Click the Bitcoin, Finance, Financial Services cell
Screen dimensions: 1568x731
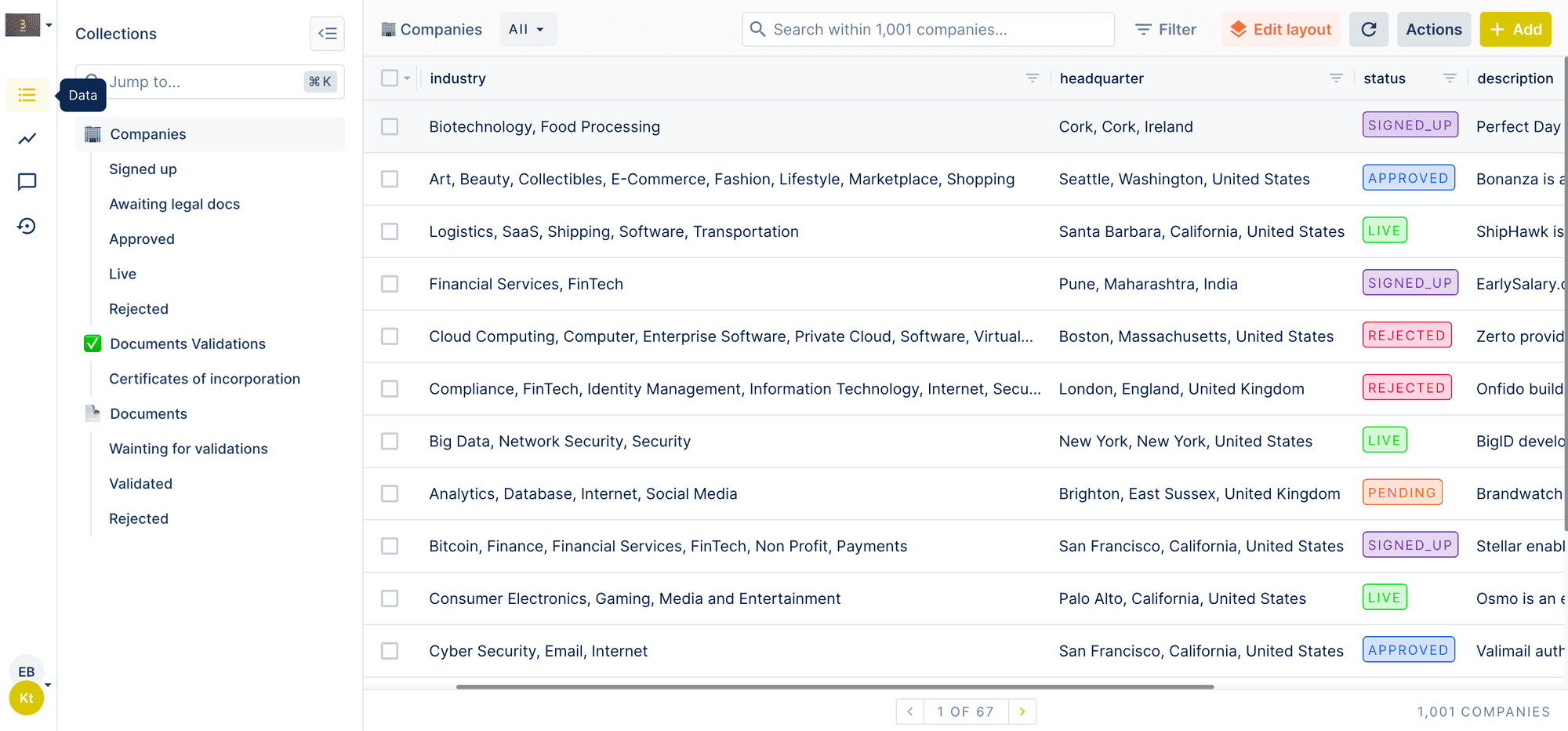pyautogui.click(x=668, y=546)
